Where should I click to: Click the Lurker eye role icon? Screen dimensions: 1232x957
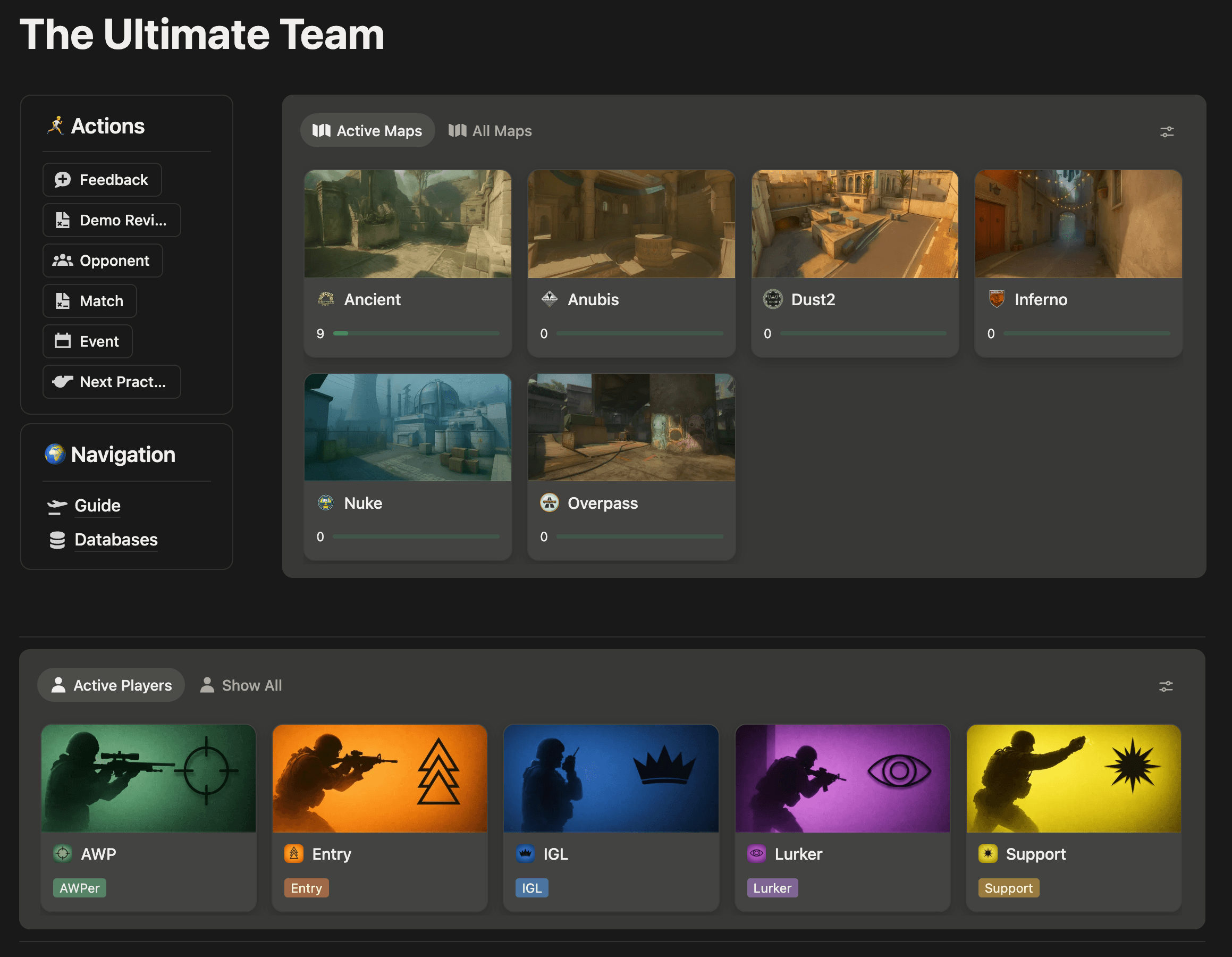point(756,853)
